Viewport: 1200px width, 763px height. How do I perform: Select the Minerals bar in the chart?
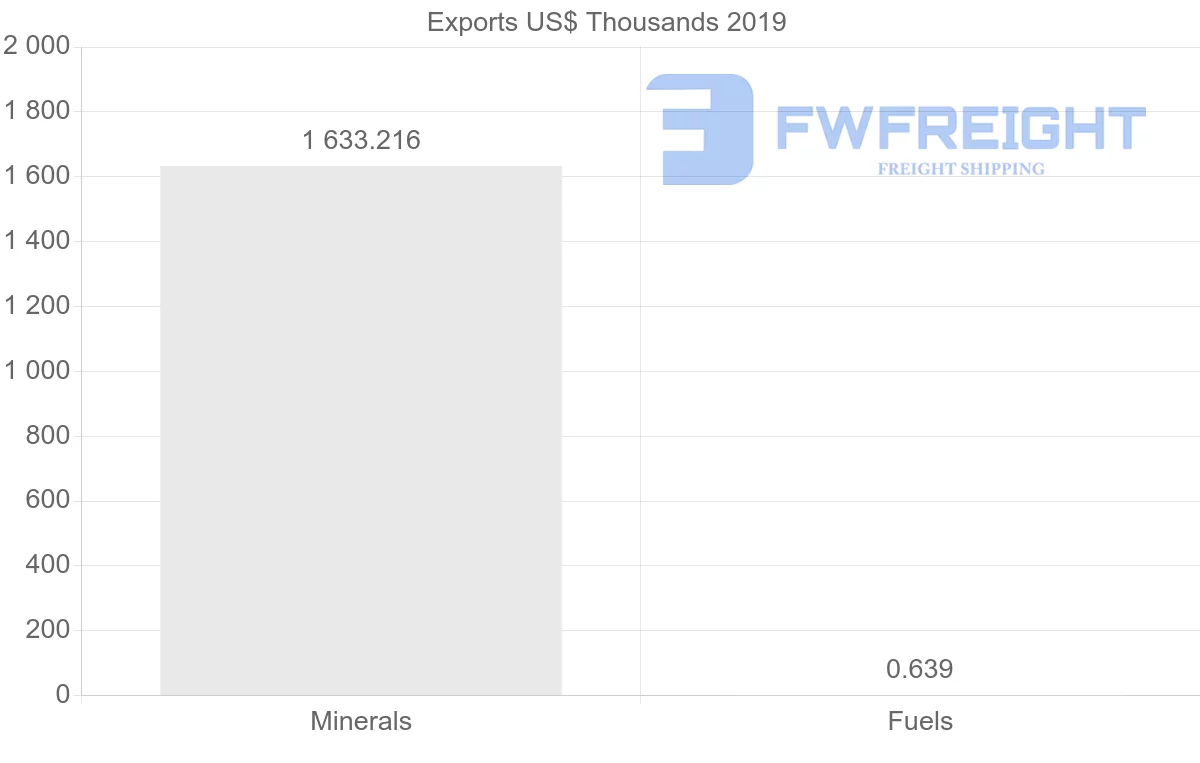[361, 430]
